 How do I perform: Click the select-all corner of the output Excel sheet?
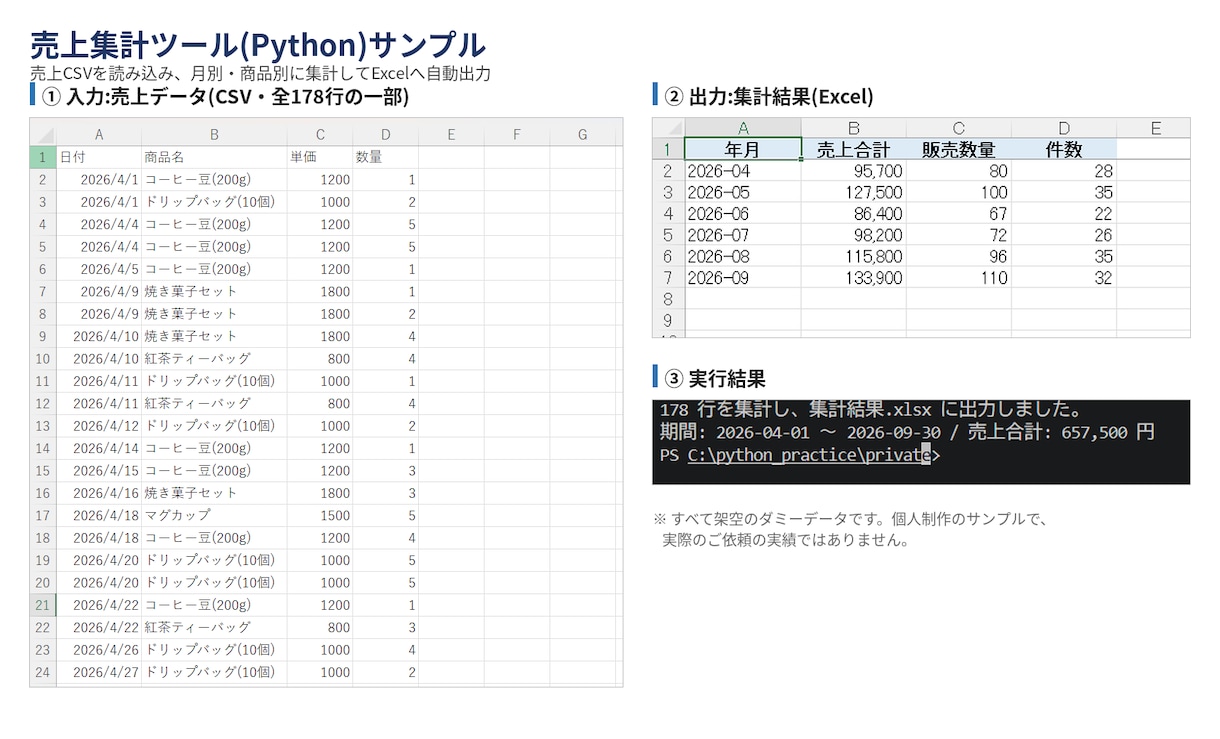669,128
